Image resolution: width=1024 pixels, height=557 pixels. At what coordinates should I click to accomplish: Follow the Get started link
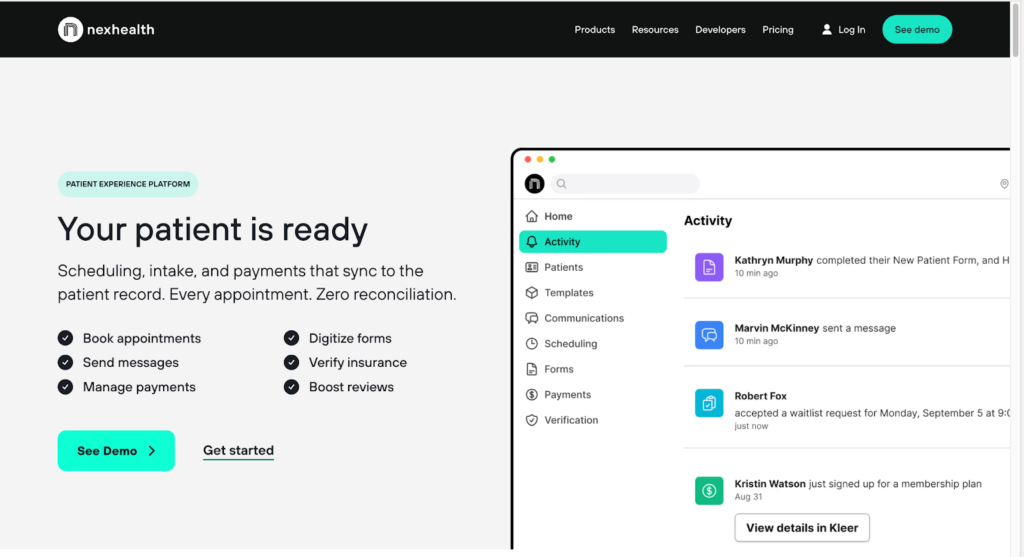point(238,451)
